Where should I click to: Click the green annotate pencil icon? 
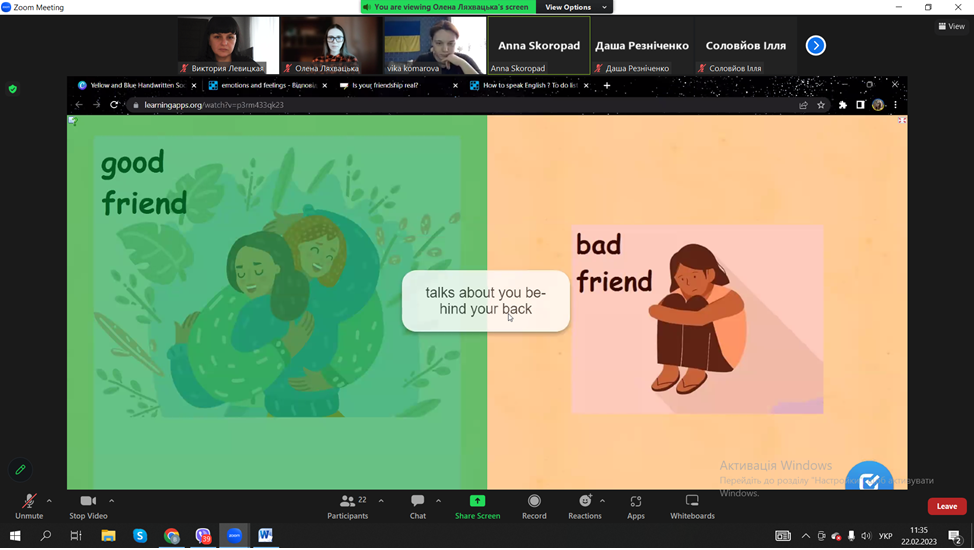pyautogui.click(x=20, y=469)
